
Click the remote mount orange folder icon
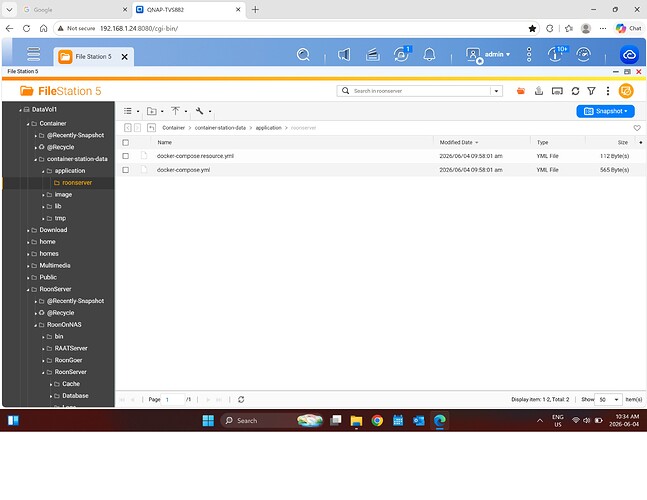(x=521, y=91)
